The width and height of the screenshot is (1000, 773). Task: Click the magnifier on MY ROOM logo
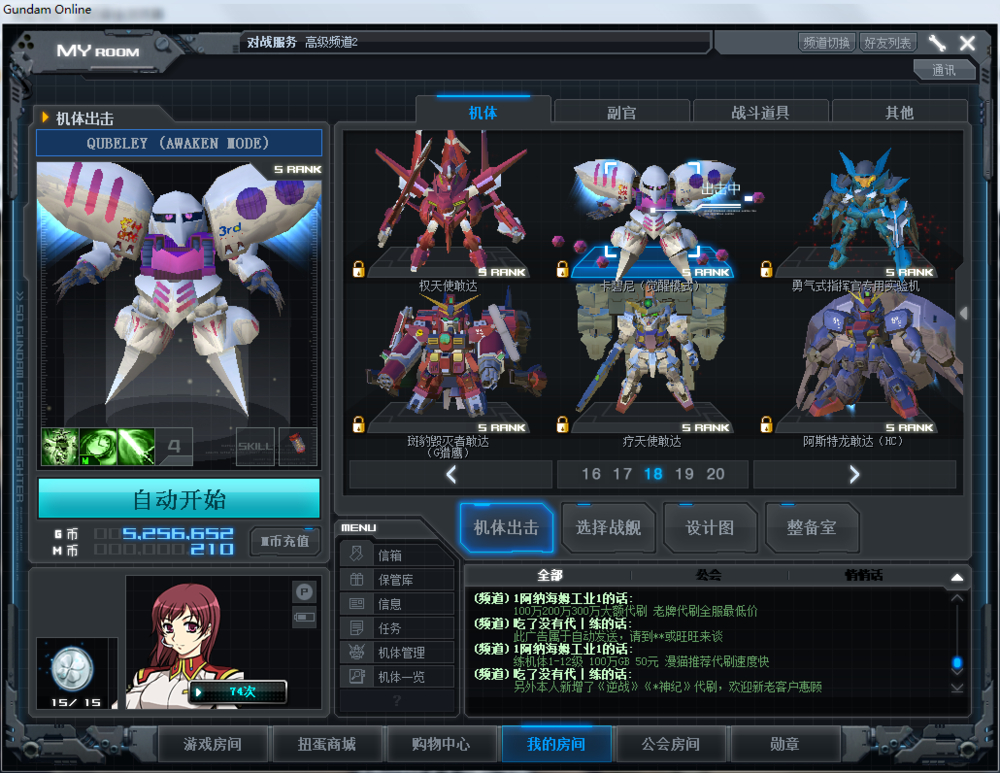164,45
